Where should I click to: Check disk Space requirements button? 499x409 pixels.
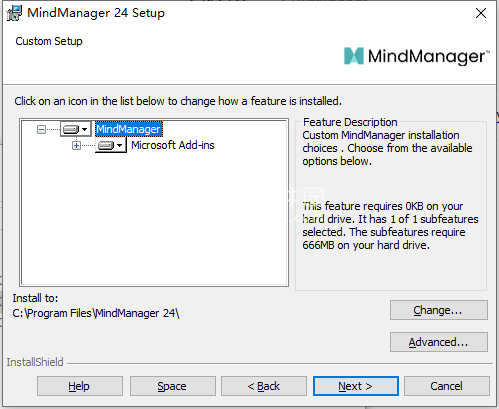click(x=173, y=386)
